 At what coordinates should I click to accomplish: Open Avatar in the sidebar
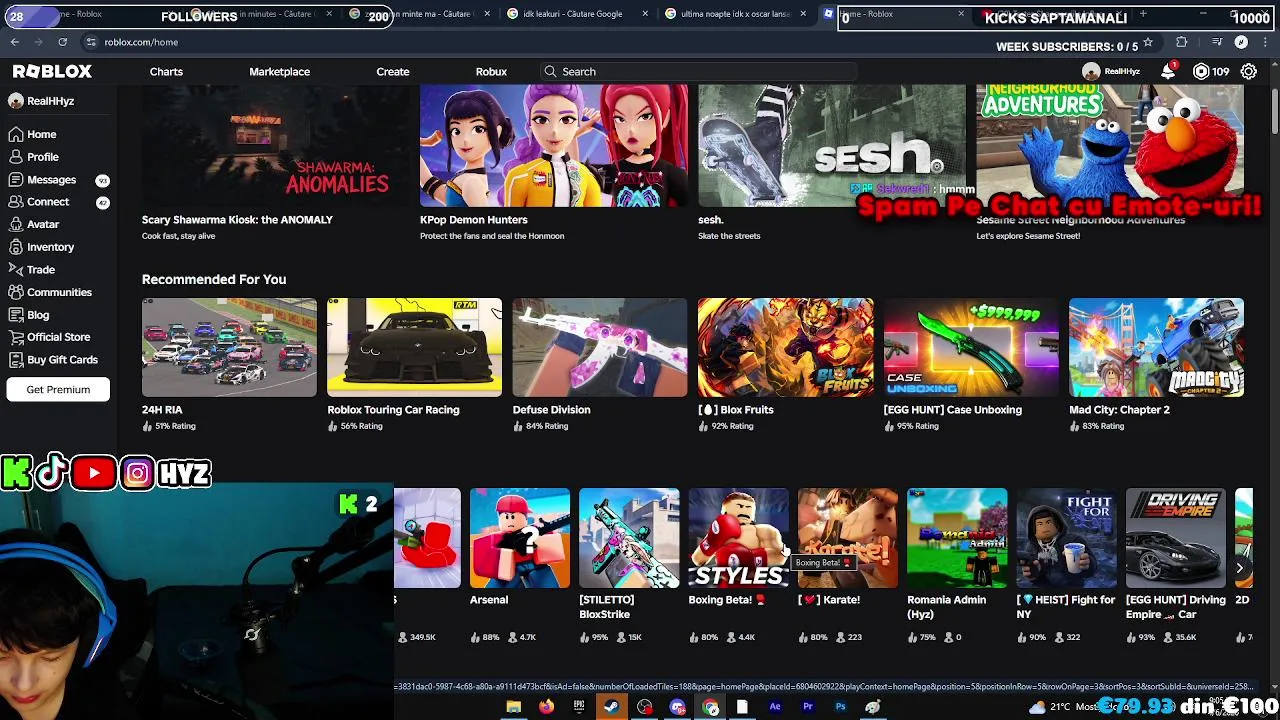(43, 225)
